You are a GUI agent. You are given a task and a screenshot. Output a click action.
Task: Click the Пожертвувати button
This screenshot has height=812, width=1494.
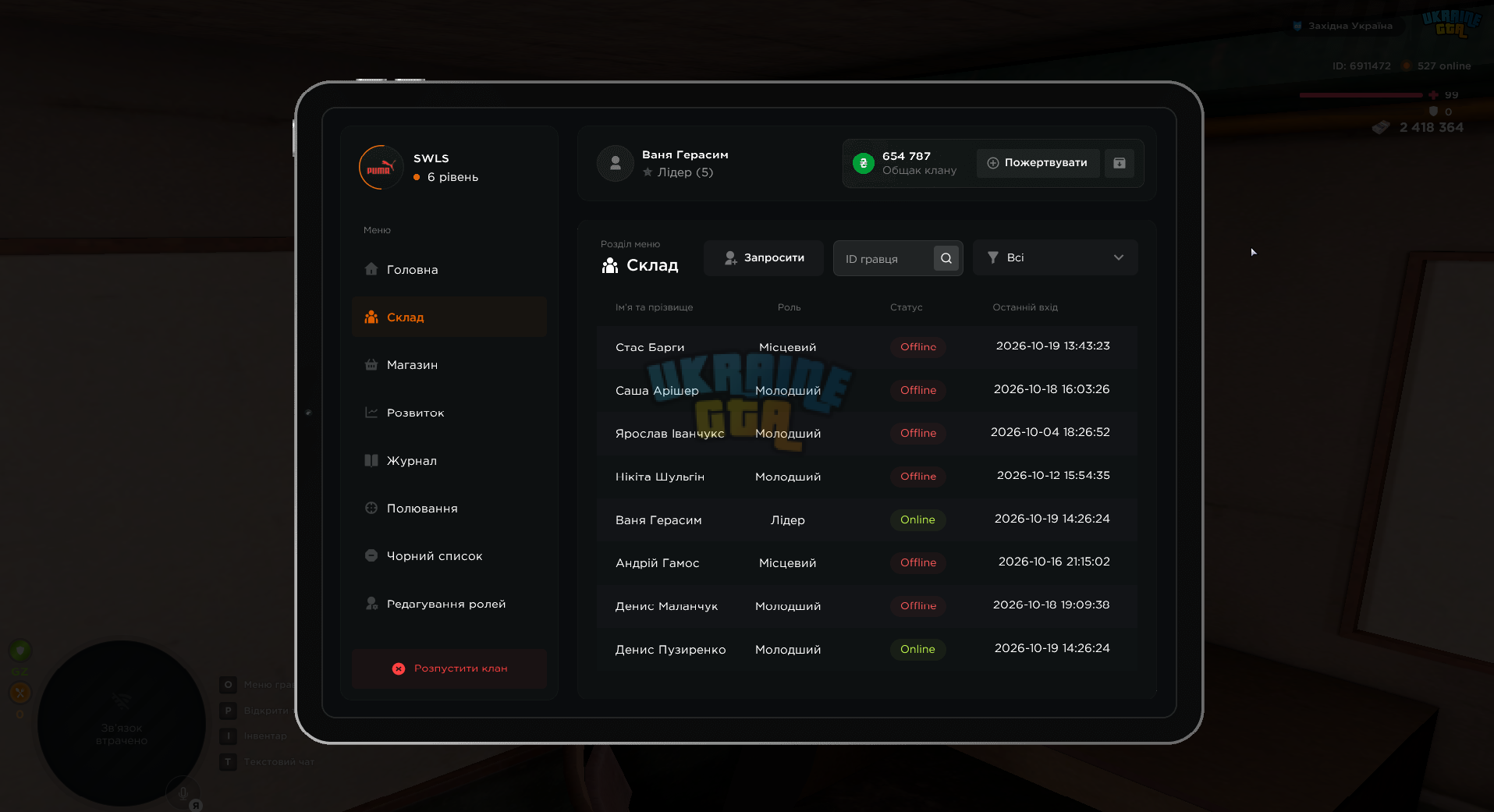tap(1038, 163)
